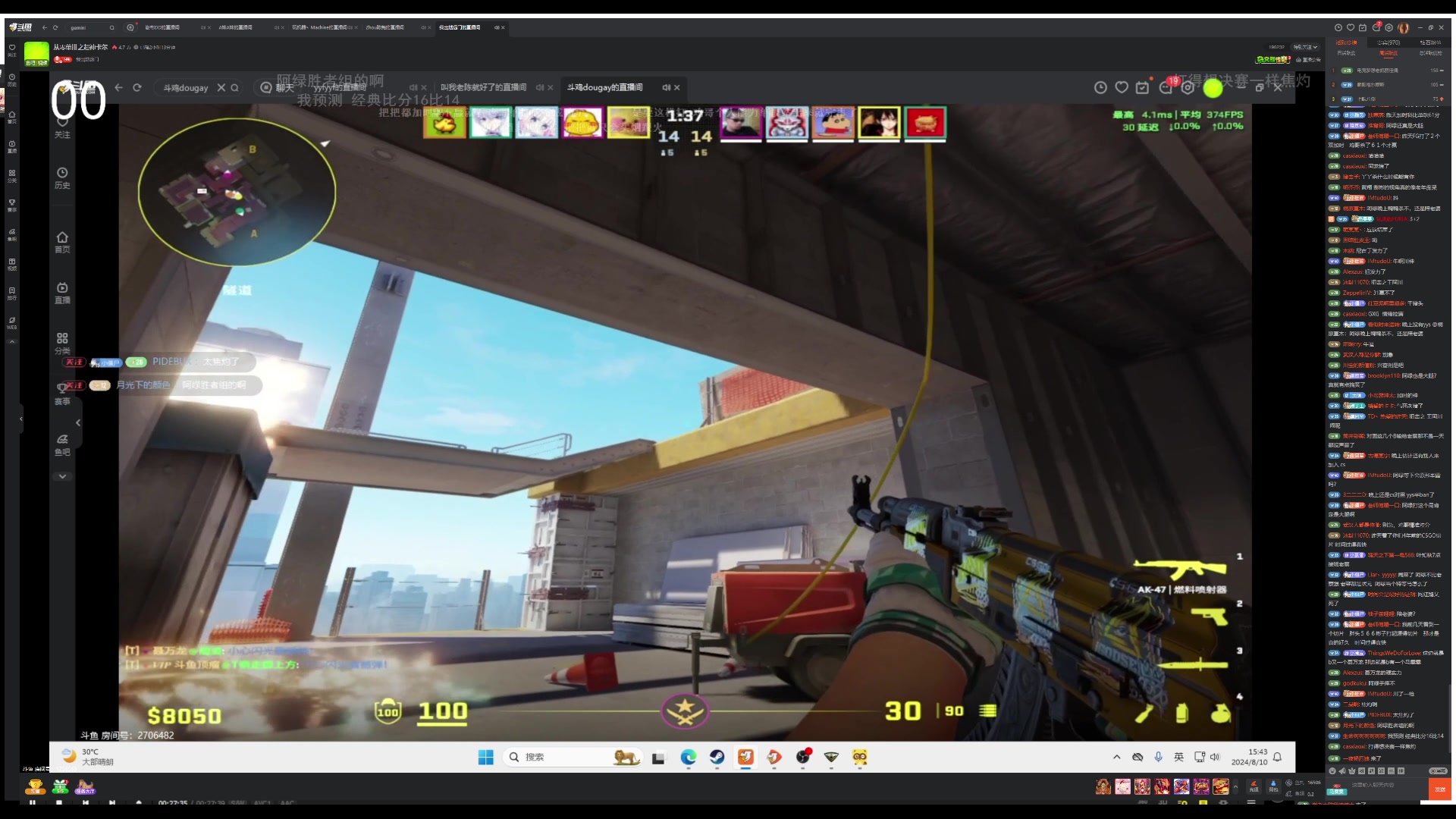Open Microsoft Edge from streamed taskbar
This screenshot has height=819, width=1456.
point(688,757)
